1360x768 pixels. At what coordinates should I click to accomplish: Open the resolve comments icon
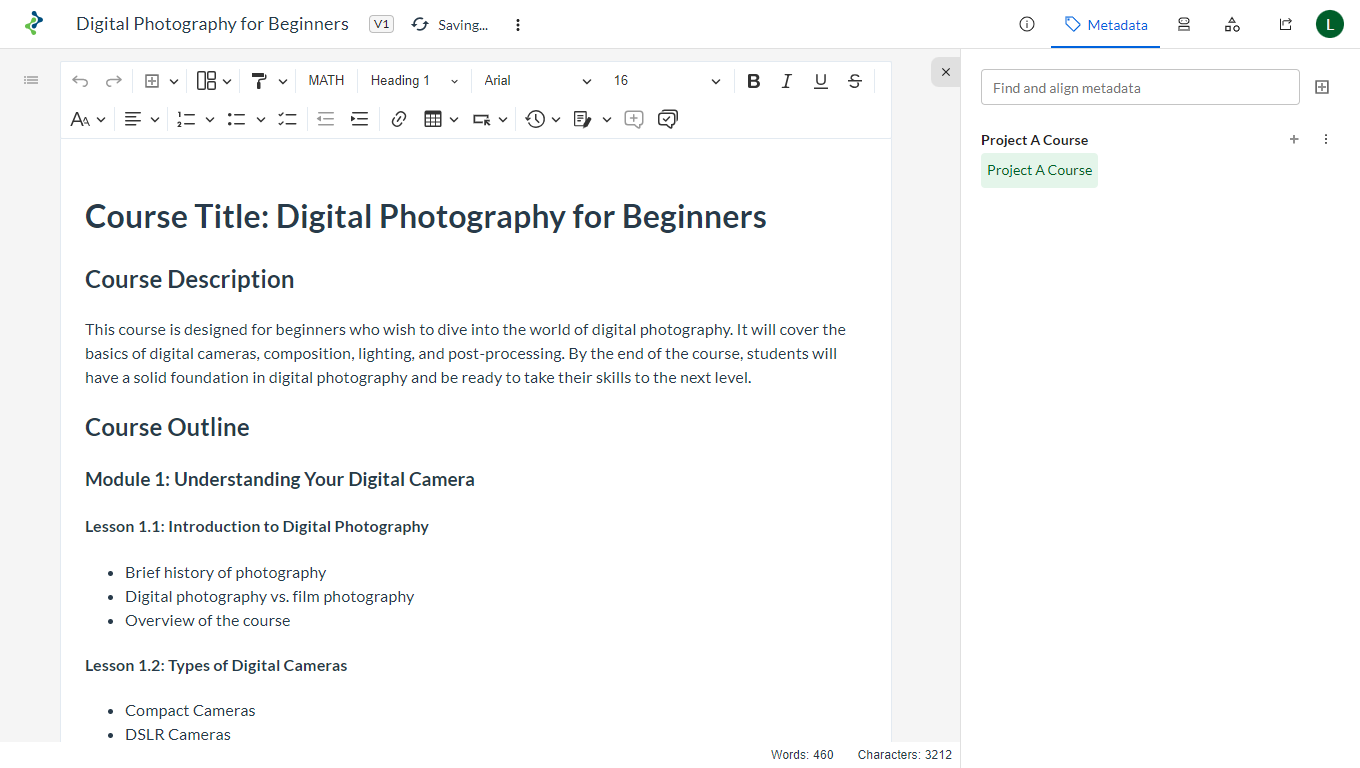[x=668, y=119]
